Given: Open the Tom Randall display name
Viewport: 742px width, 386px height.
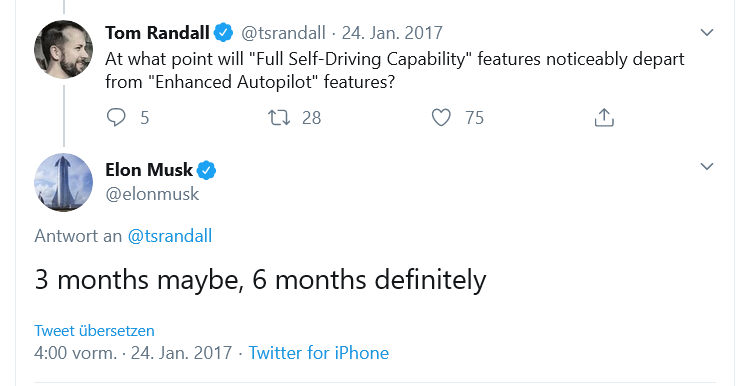Looking at the screenshot, I should pyautogui.click(x=157, y=33).
